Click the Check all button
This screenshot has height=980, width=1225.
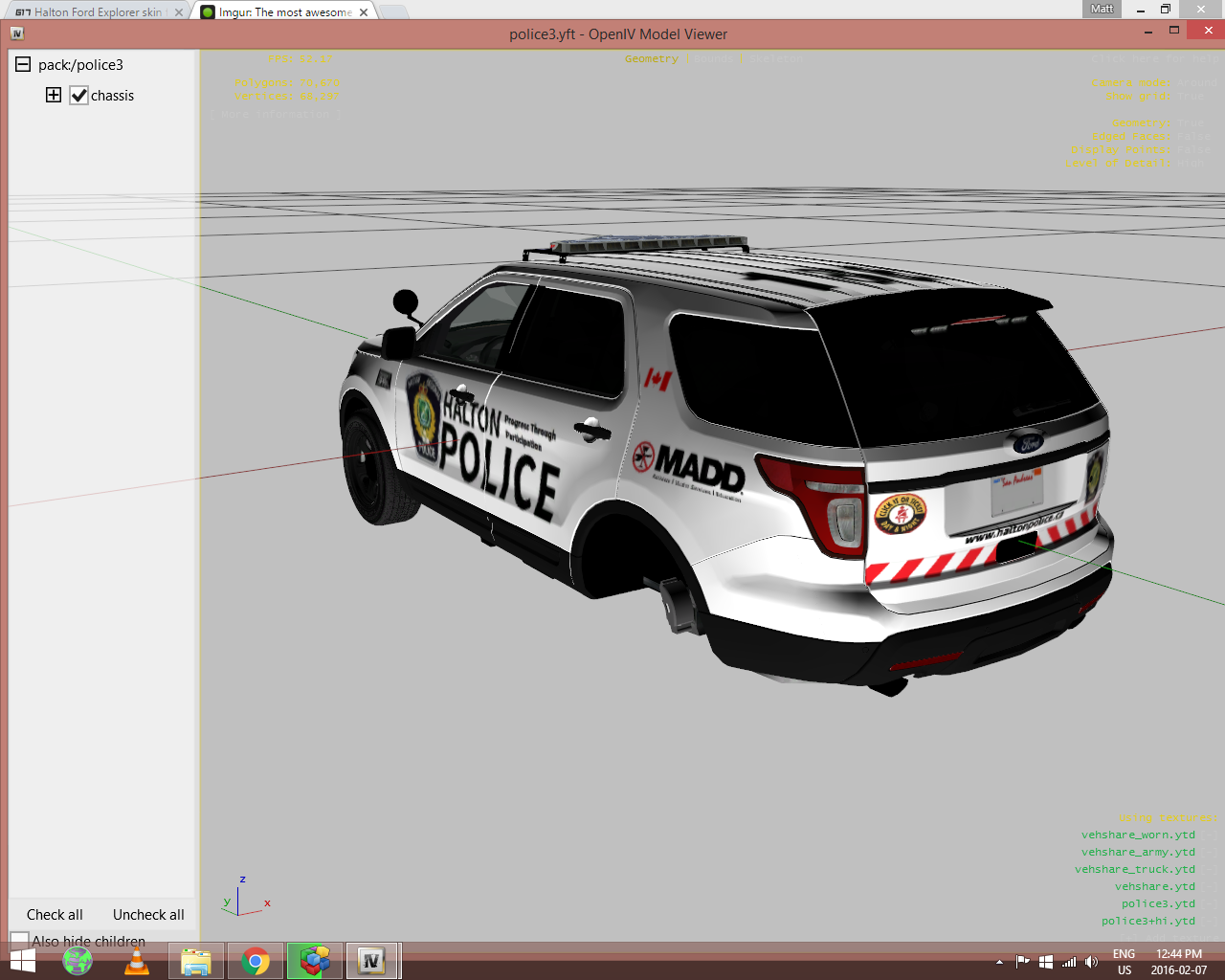[x=55, y=915]
